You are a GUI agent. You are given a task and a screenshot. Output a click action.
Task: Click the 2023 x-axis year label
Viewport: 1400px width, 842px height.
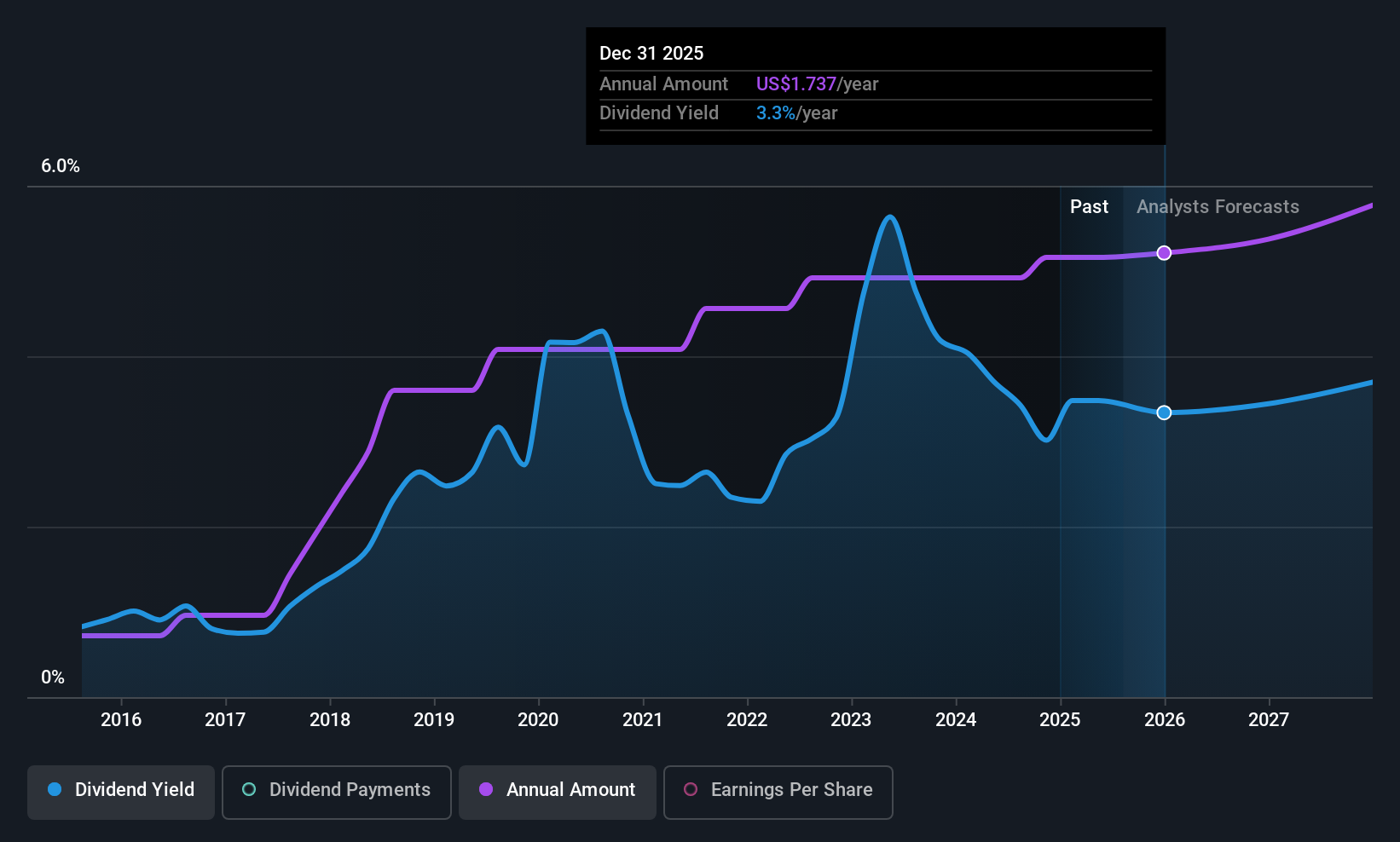(x=851, y=719)
